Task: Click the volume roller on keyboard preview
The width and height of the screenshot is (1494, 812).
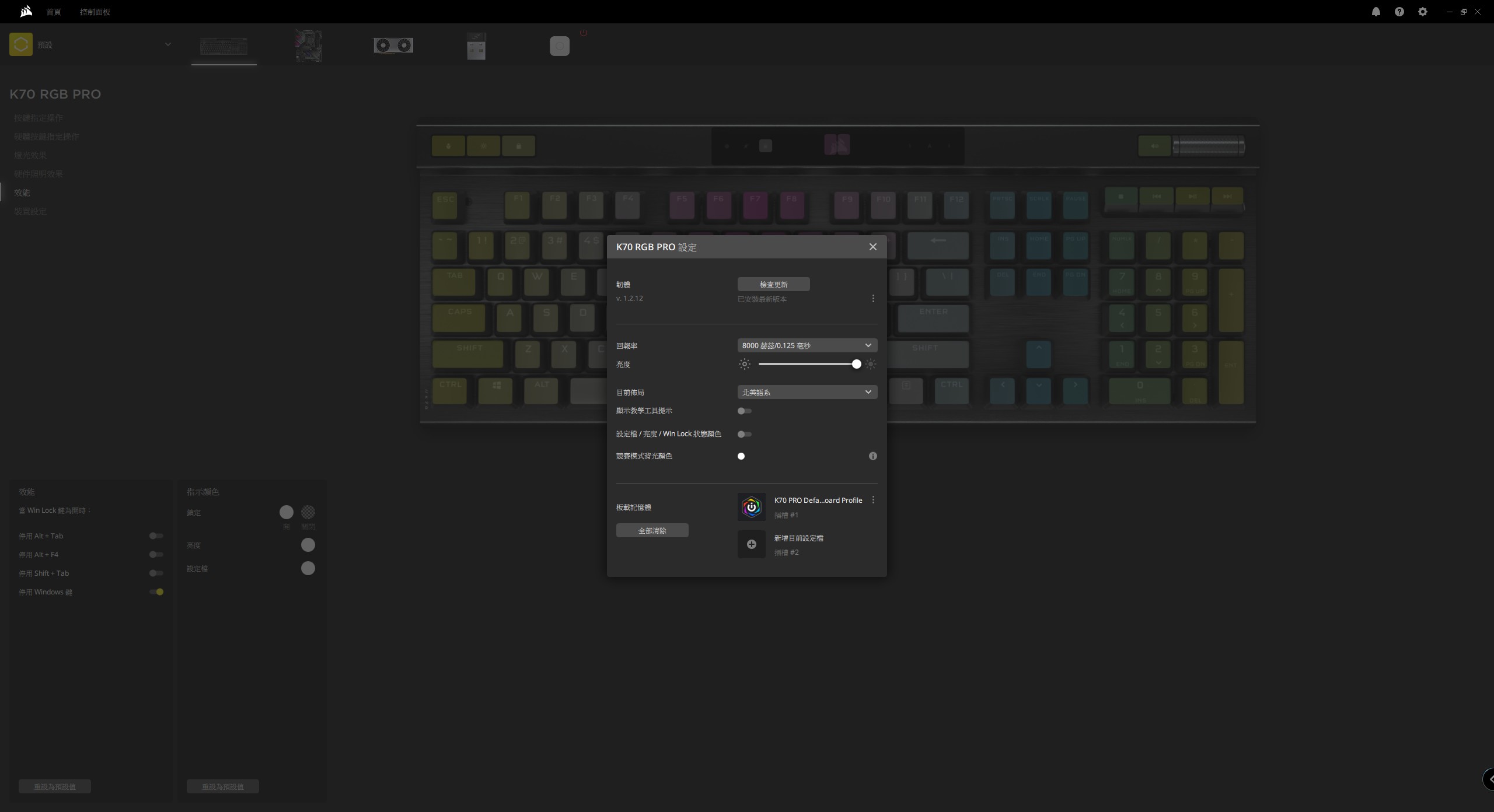Action: (1209, 146)
